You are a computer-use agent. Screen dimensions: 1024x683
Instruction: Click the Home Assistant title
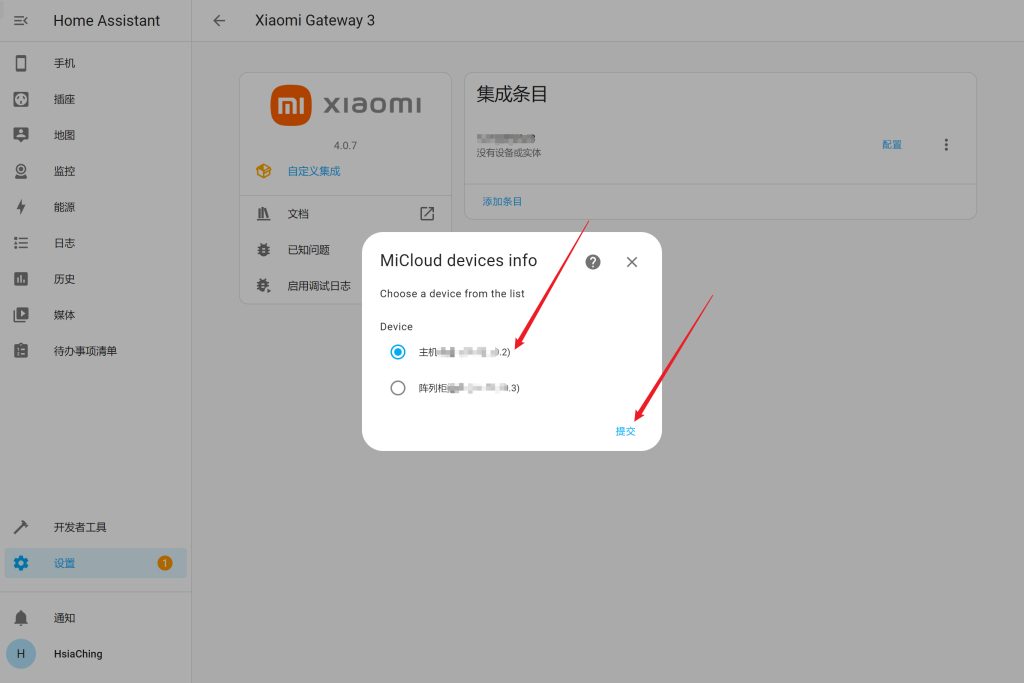tap(106, 21)
